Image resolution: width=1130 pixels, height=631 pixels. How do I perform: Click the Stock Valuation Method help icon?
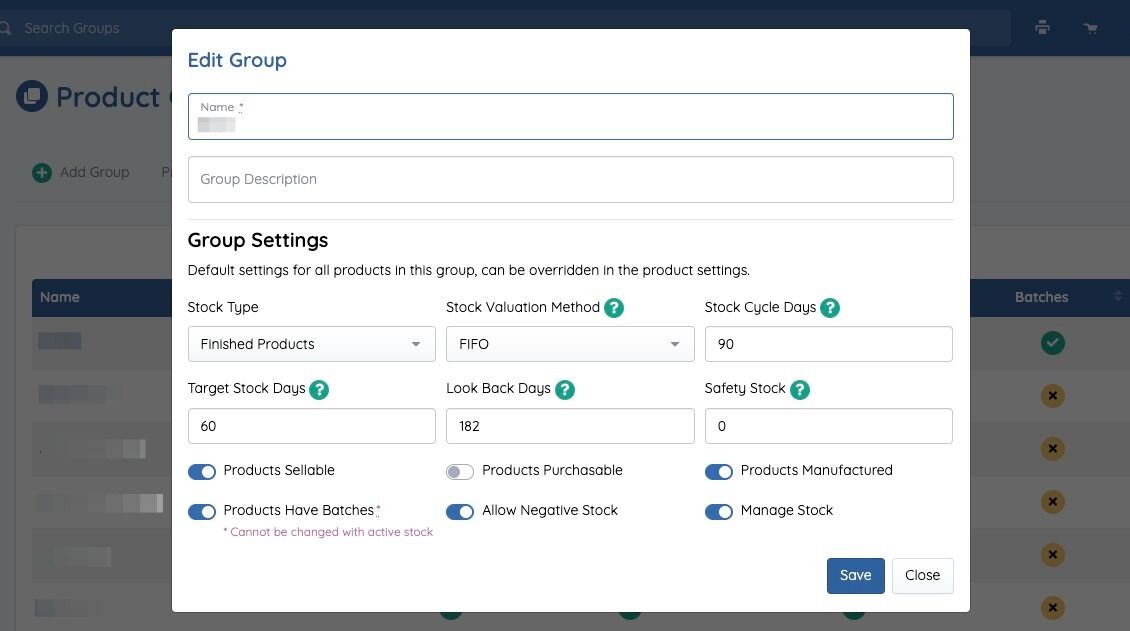614,308
